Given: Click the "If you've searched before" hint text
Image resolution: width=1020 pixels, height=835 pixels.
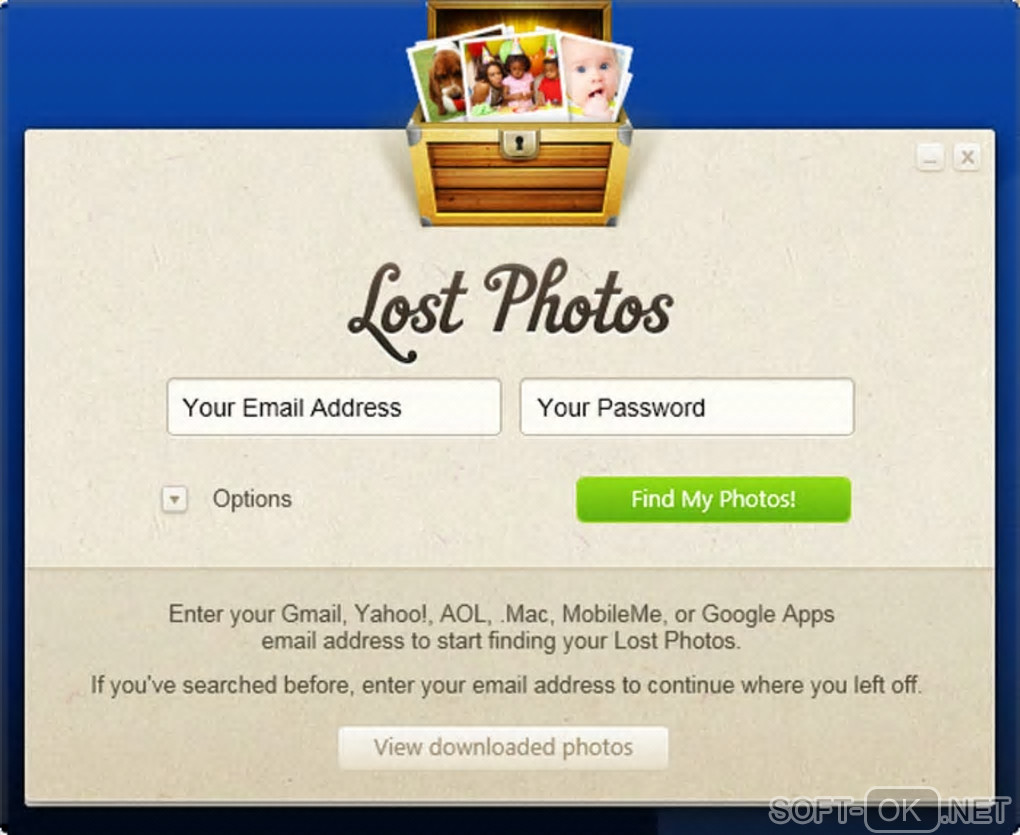Looking at the screenshot, I should tap(506, 685).
